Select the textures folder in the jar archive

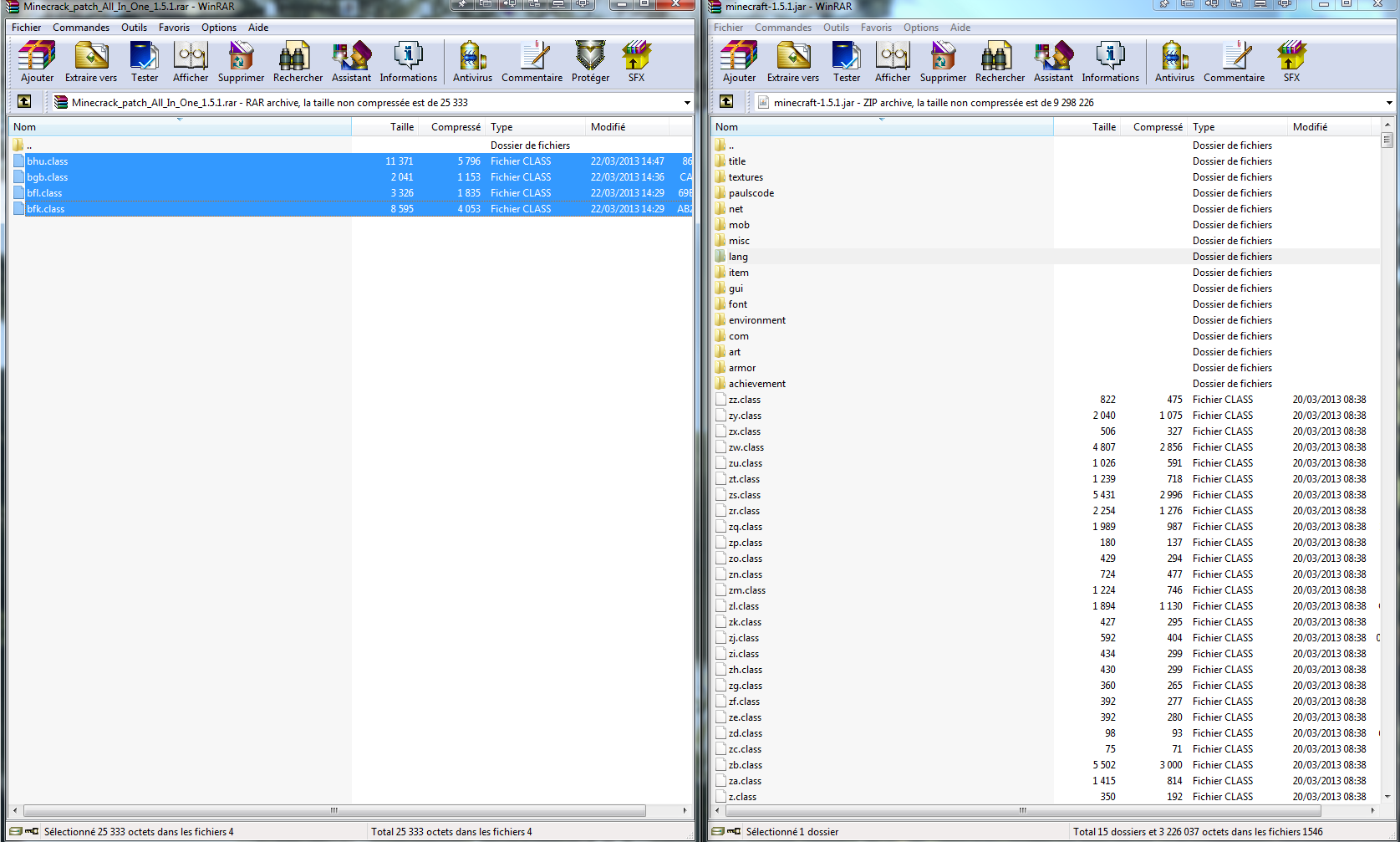click(746, 177)
